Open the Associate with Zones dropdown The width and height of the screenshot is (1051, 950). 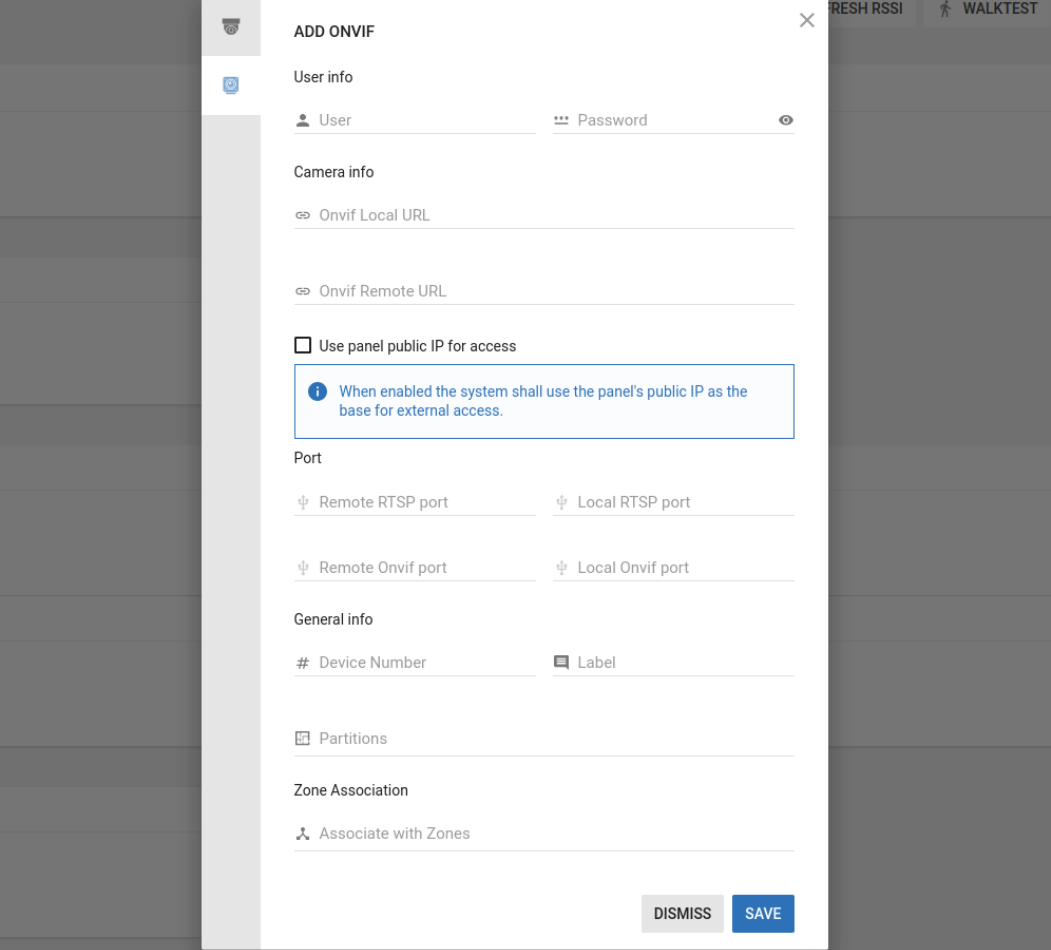click(544, 834)
